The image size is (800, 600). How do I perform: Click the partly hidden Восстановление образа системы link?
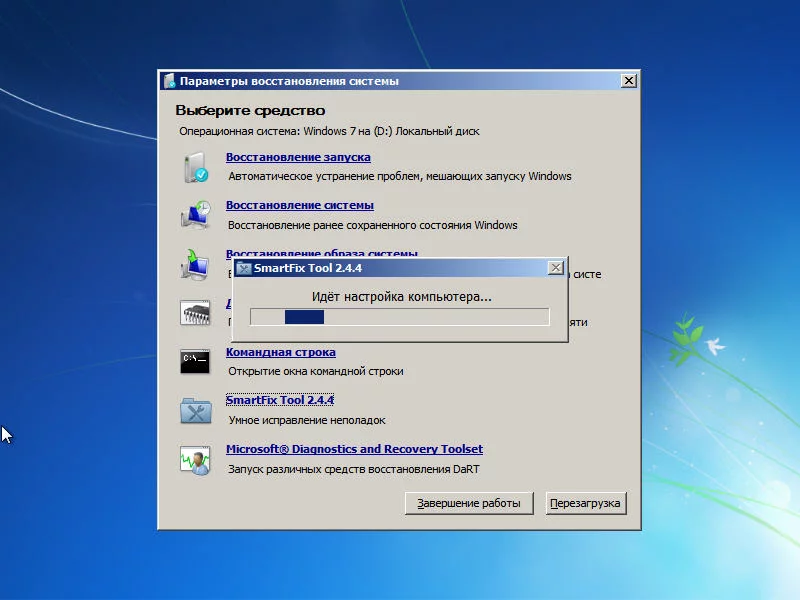pos(321,254)
